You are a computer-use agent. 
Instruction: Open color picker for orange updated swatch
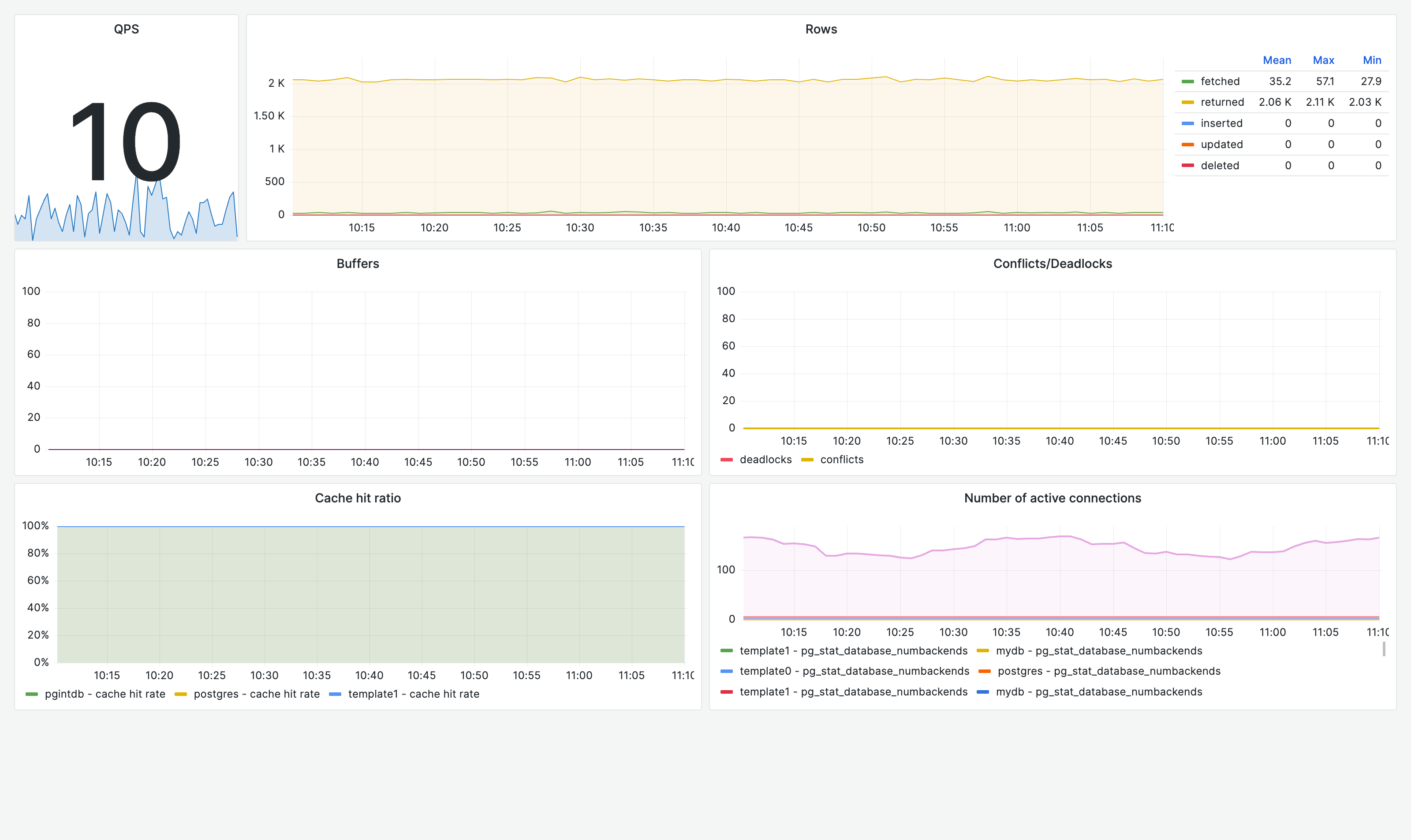1187,145
